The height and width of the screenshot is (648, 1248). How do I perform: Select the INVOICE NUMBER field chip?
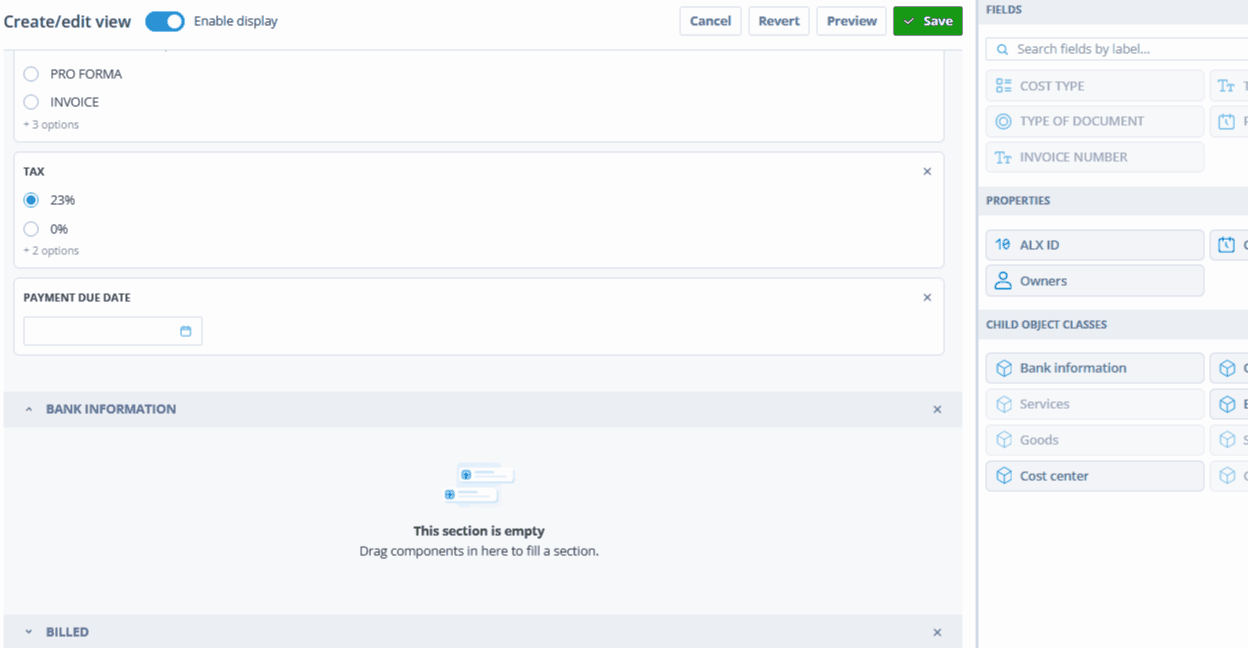(1095, 157)
